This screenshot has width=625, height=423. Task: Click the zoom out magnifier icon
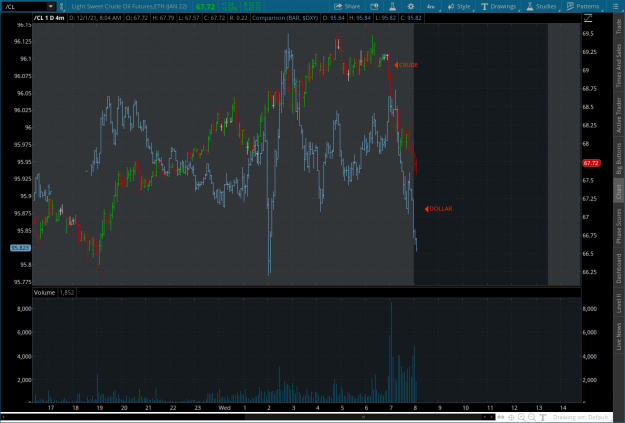532,417
